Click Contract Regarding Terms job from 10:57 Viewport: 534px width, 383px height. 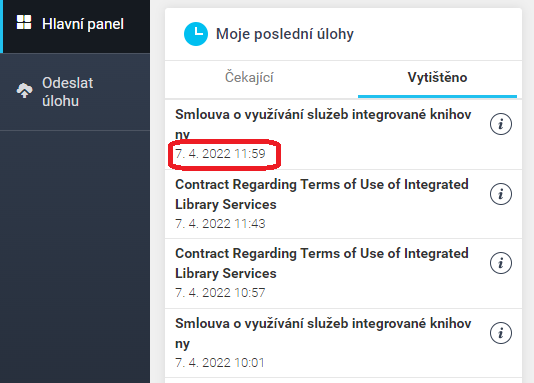tap(322, 264)
